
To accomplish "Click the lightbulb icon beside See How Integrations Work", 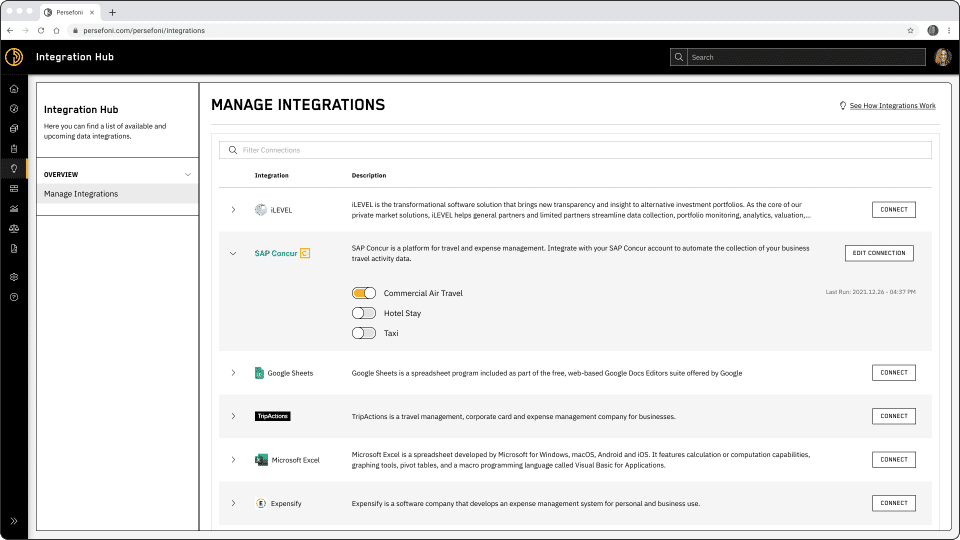I will (843, 106).
